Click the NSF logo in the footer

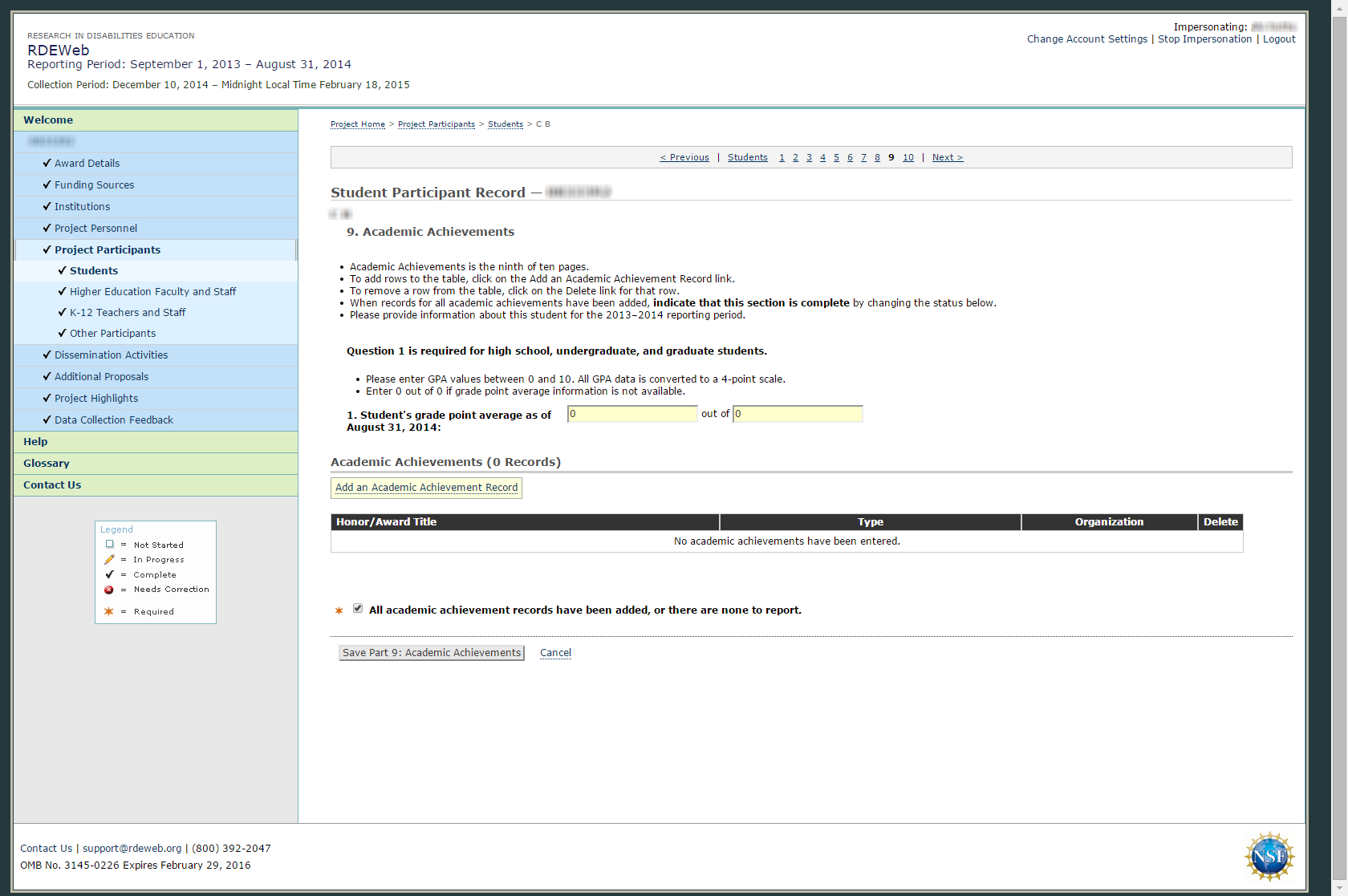pyautogui.click(x=1269, y=857)
